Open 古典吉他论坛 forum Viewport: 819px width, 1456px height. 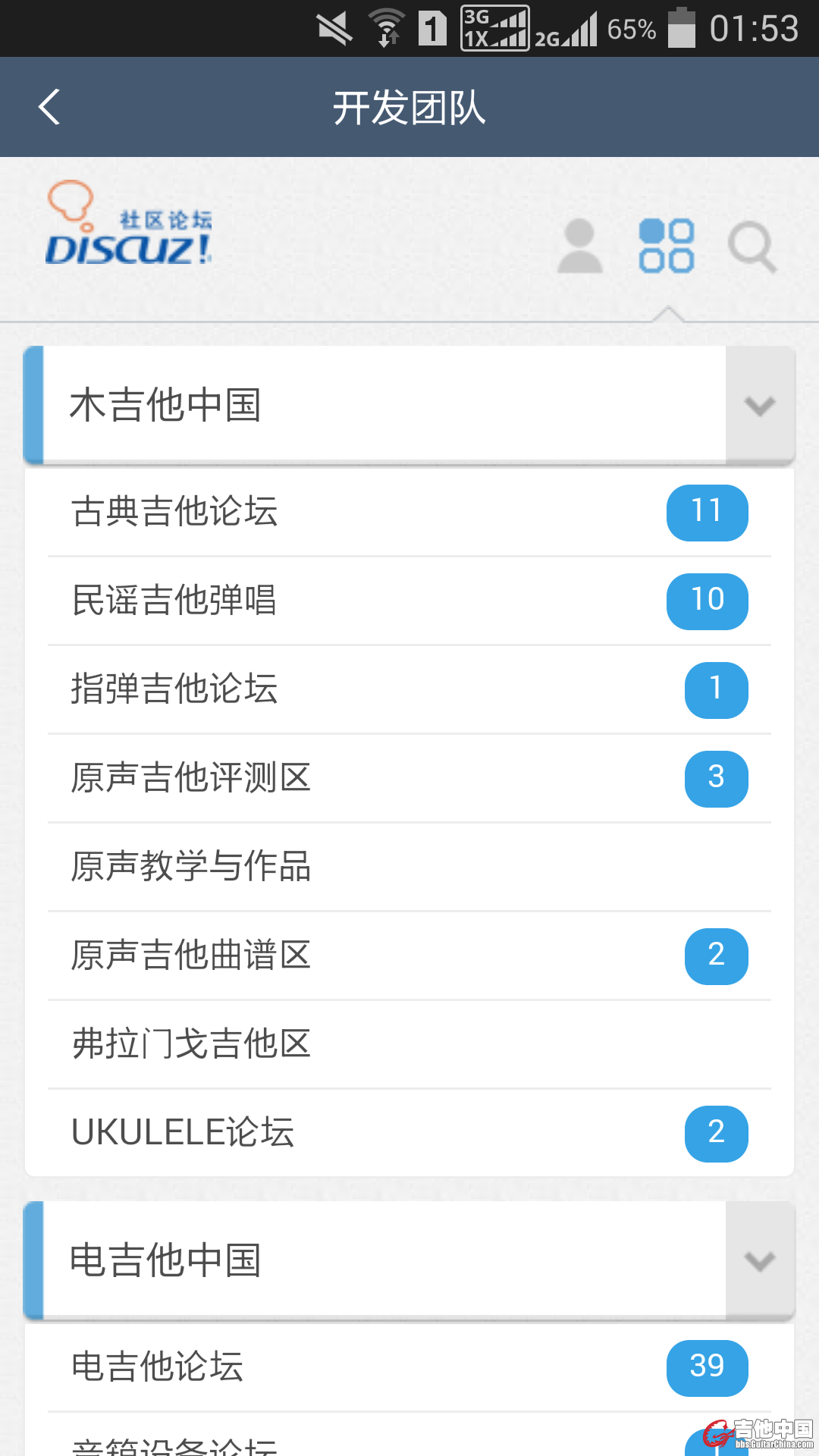175,512
